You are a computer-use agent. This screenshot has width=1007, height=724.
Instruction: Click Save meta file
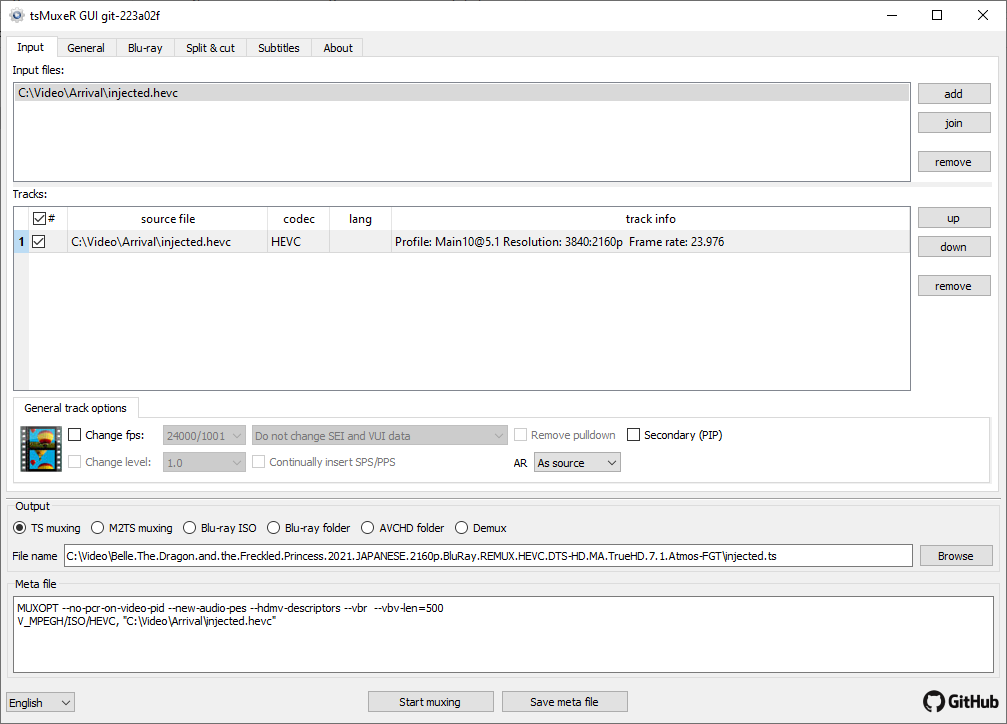pyautogui.click(x=565, y=702)
